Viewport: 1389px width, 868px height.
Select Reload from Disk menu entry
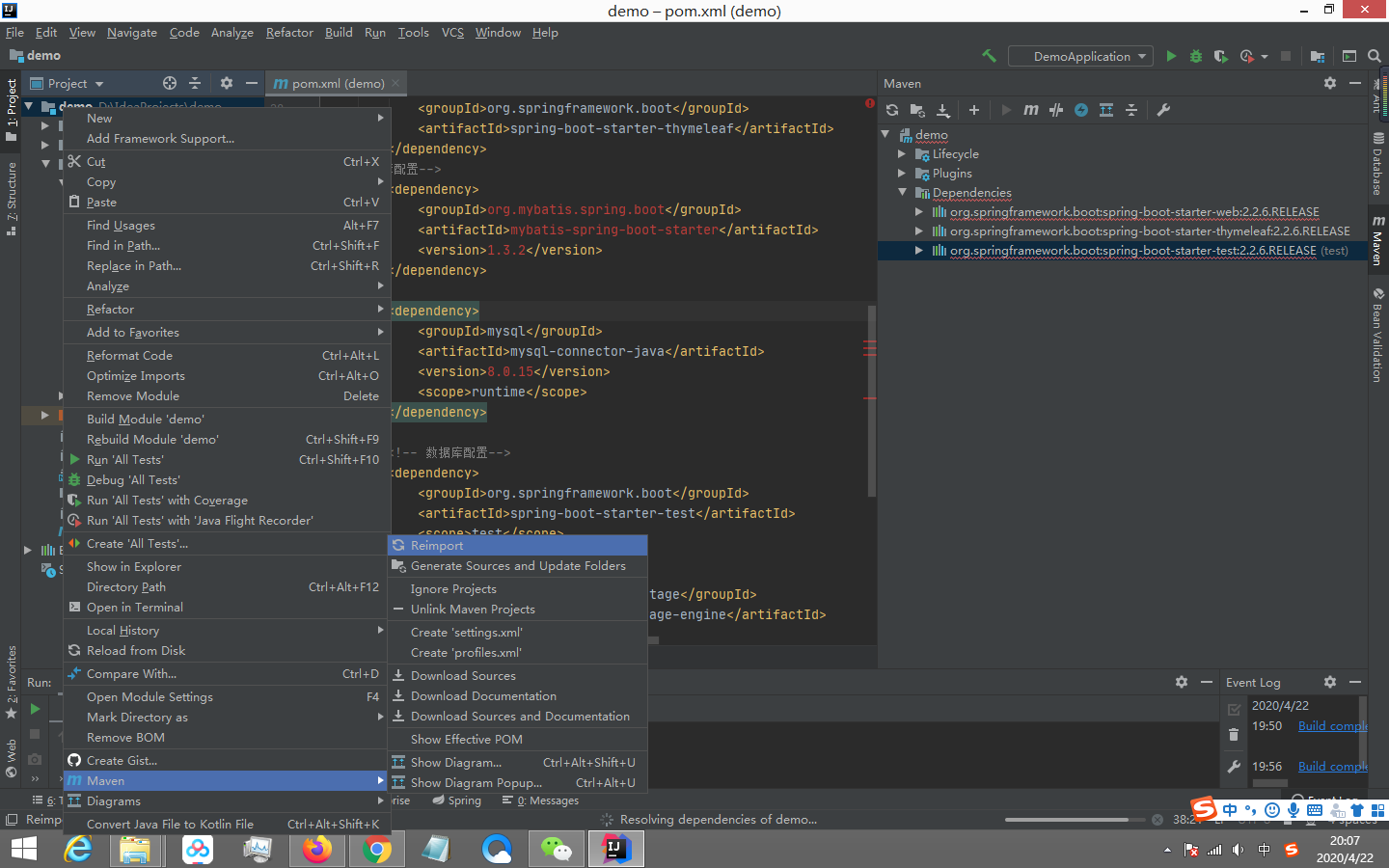226,651
